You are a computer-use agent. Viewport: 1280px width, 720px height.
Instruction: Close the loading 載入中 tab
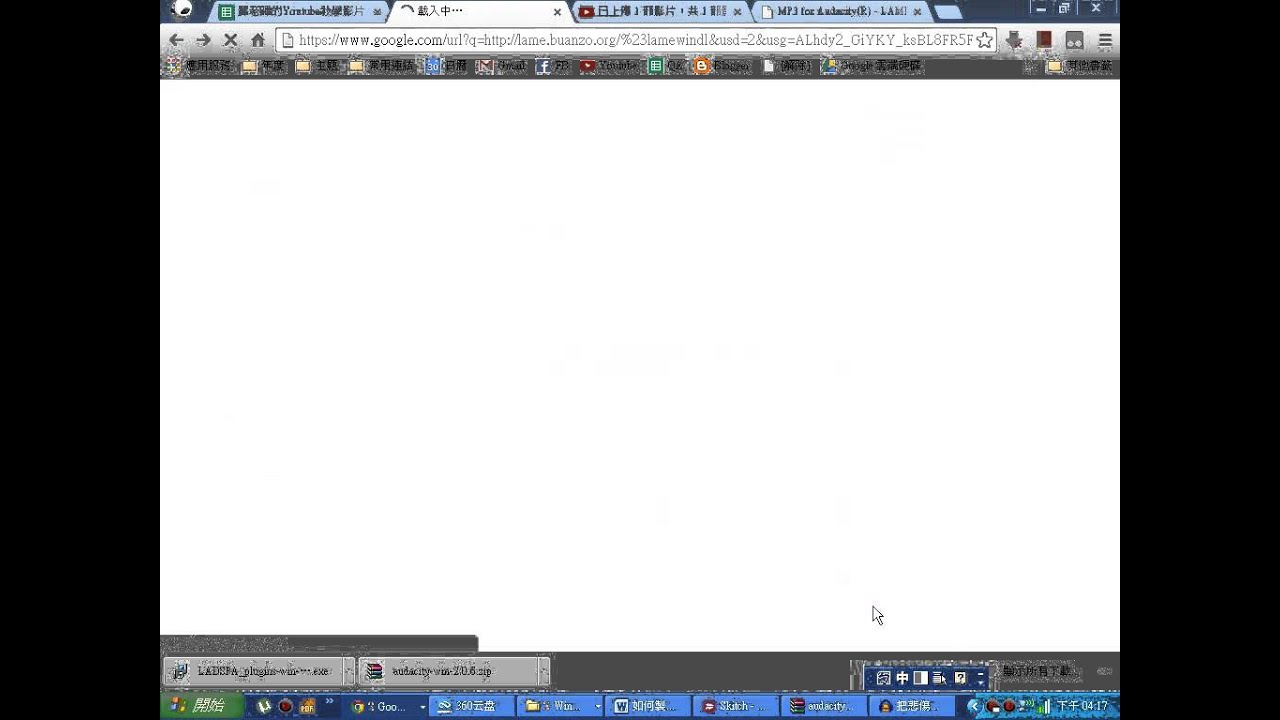[x=557, y=12]
